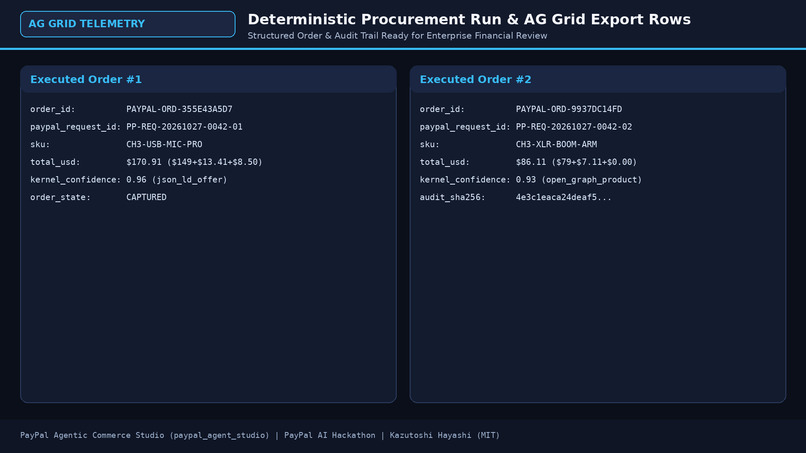Click the Structured Order & Audit Trail subtitle
The image size is (806, 453).
click(397, 36)
